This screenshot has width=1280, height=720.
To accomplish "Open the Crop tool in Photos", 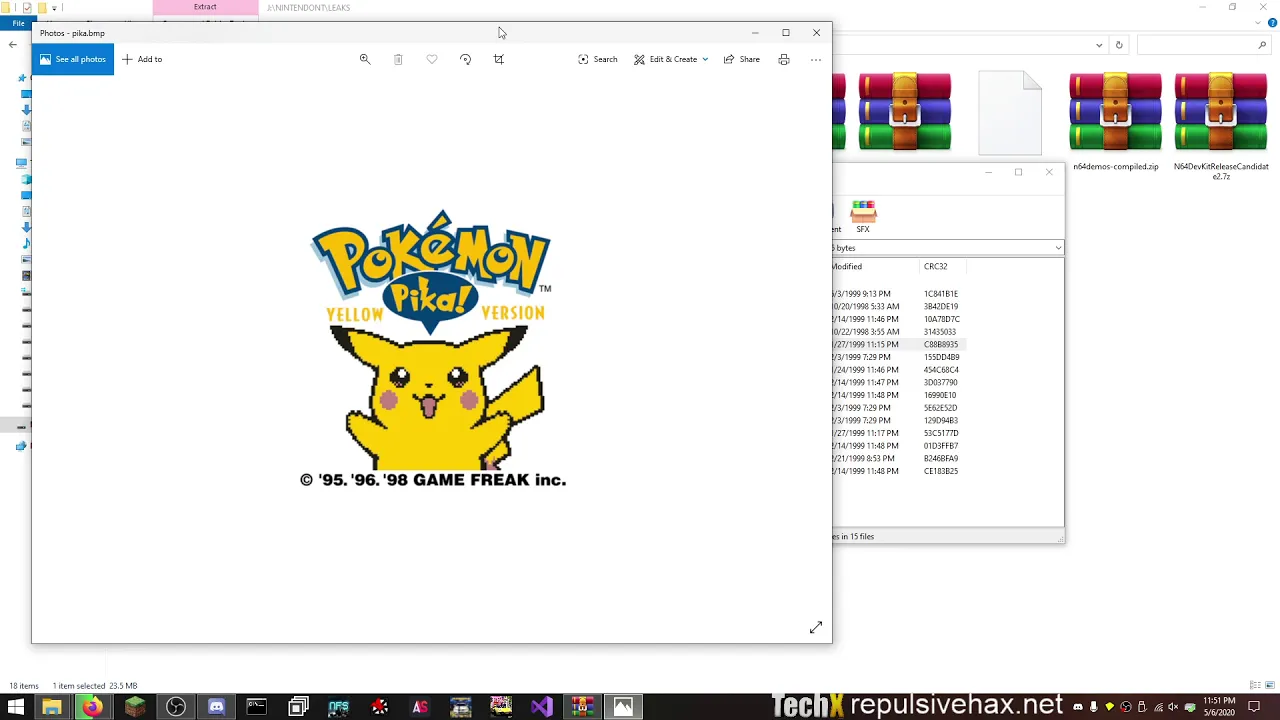I will click(x=499, y=59).
